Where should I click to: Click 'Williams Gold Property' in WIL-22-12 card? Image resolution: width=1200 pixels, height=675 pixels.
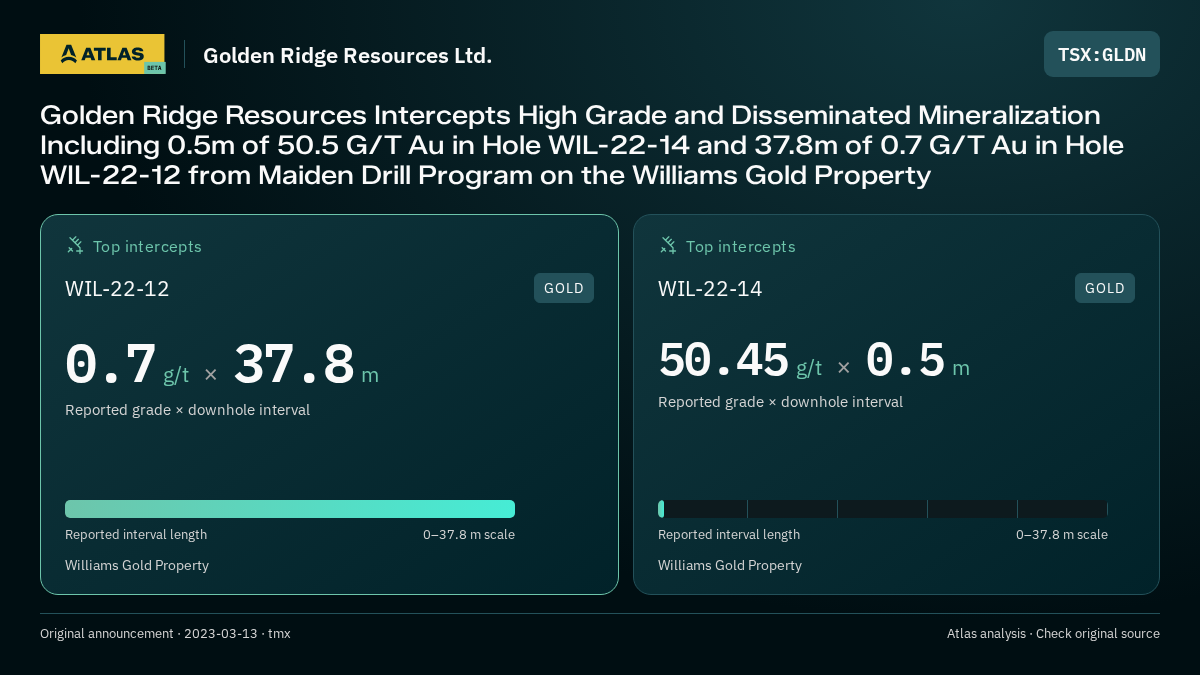click(137, 565)
